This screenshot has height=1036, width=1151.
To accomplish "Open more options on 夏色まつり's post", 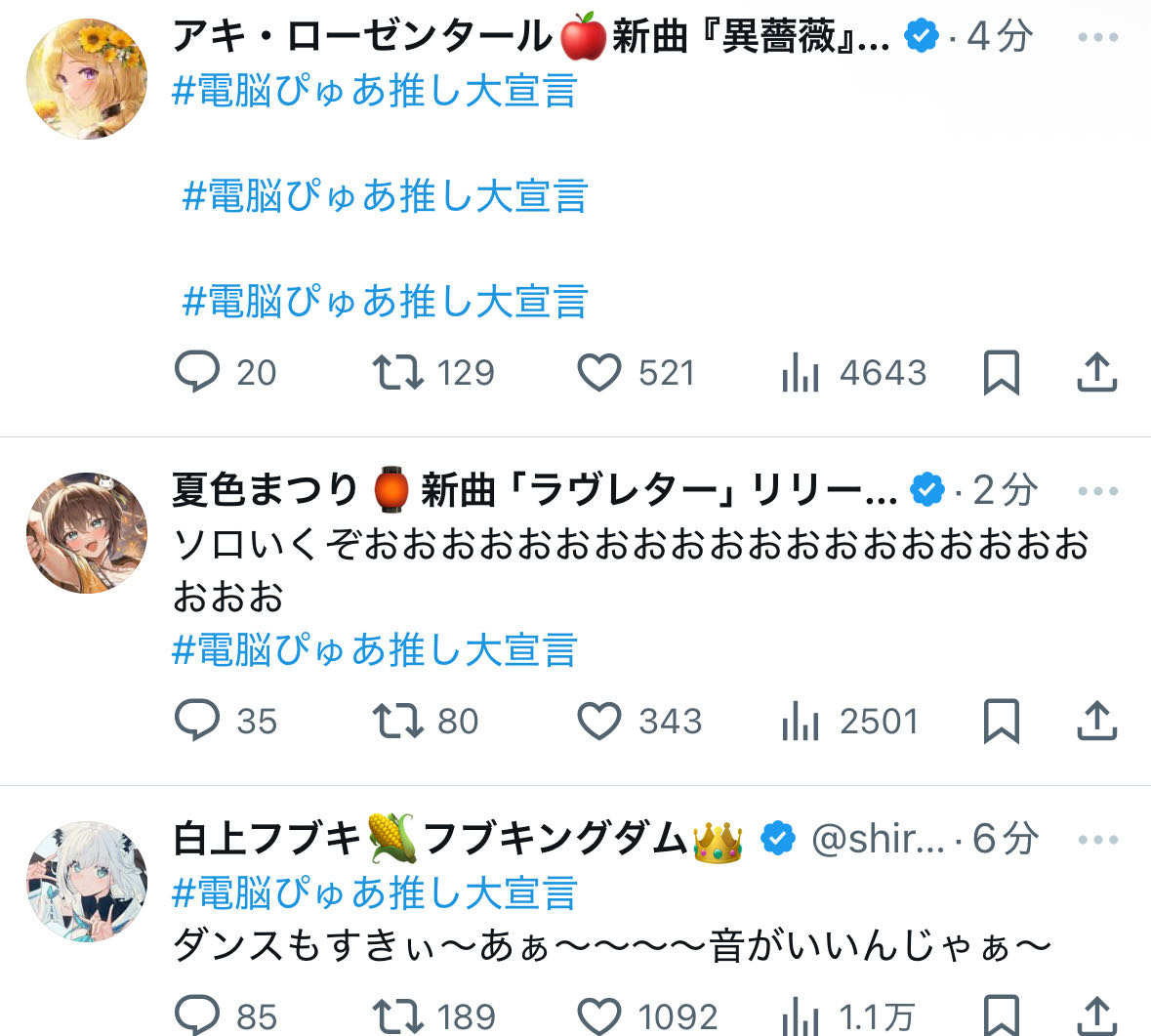I will click(x=1097, y=490).
